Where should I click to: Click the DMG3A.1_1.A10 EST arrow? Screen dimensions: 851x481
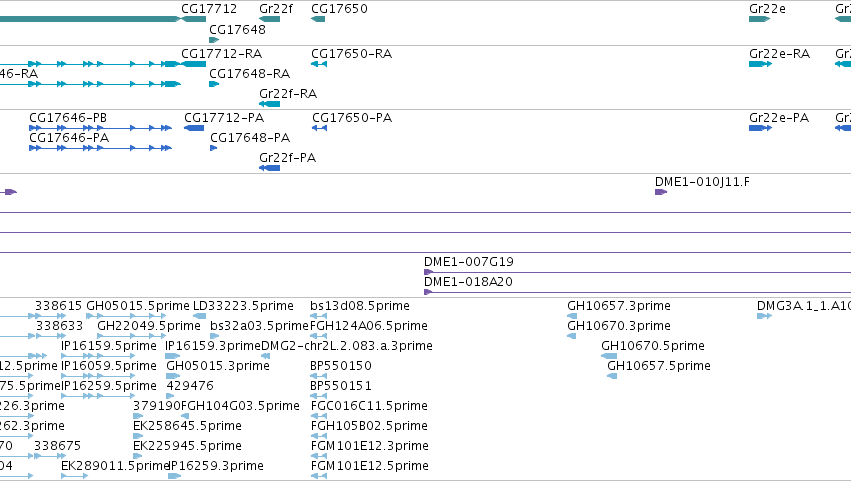click(x=764, y=316)
